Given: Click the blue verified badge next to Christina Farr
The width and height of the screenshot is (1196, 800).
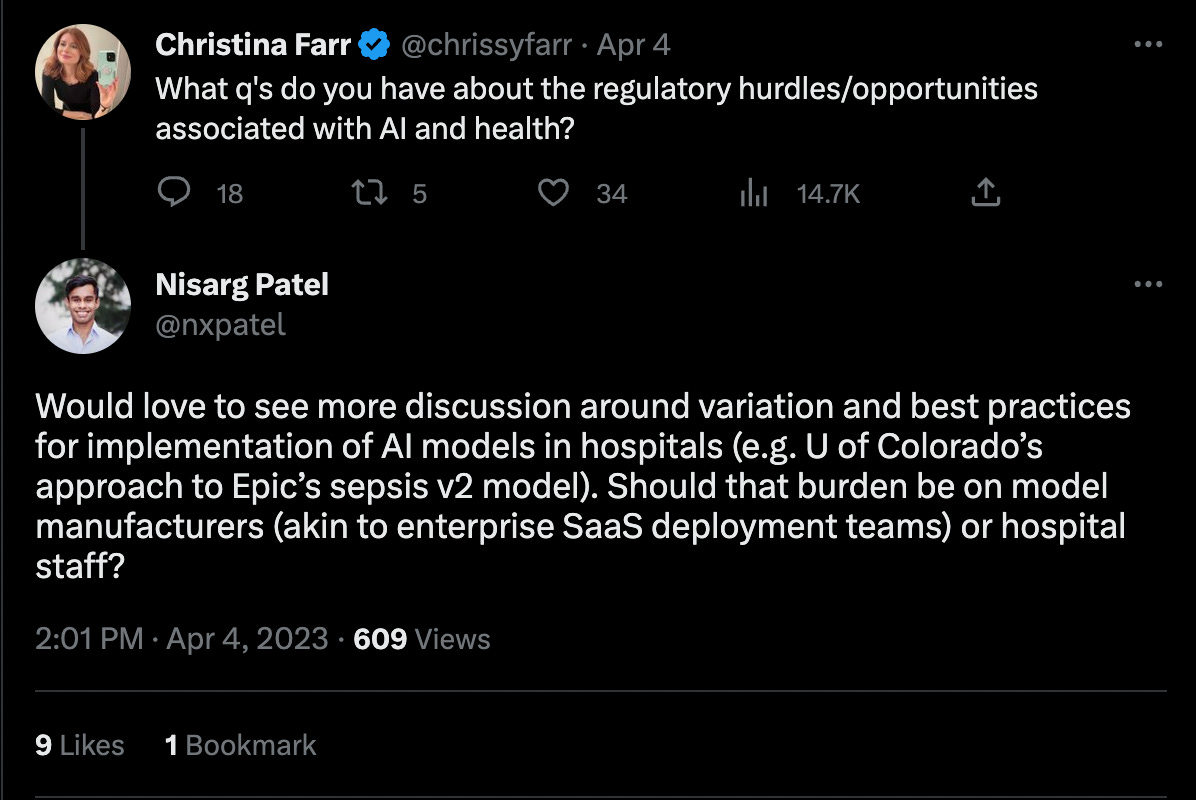Looking at the screenshot, I should (x=374, y=45).
